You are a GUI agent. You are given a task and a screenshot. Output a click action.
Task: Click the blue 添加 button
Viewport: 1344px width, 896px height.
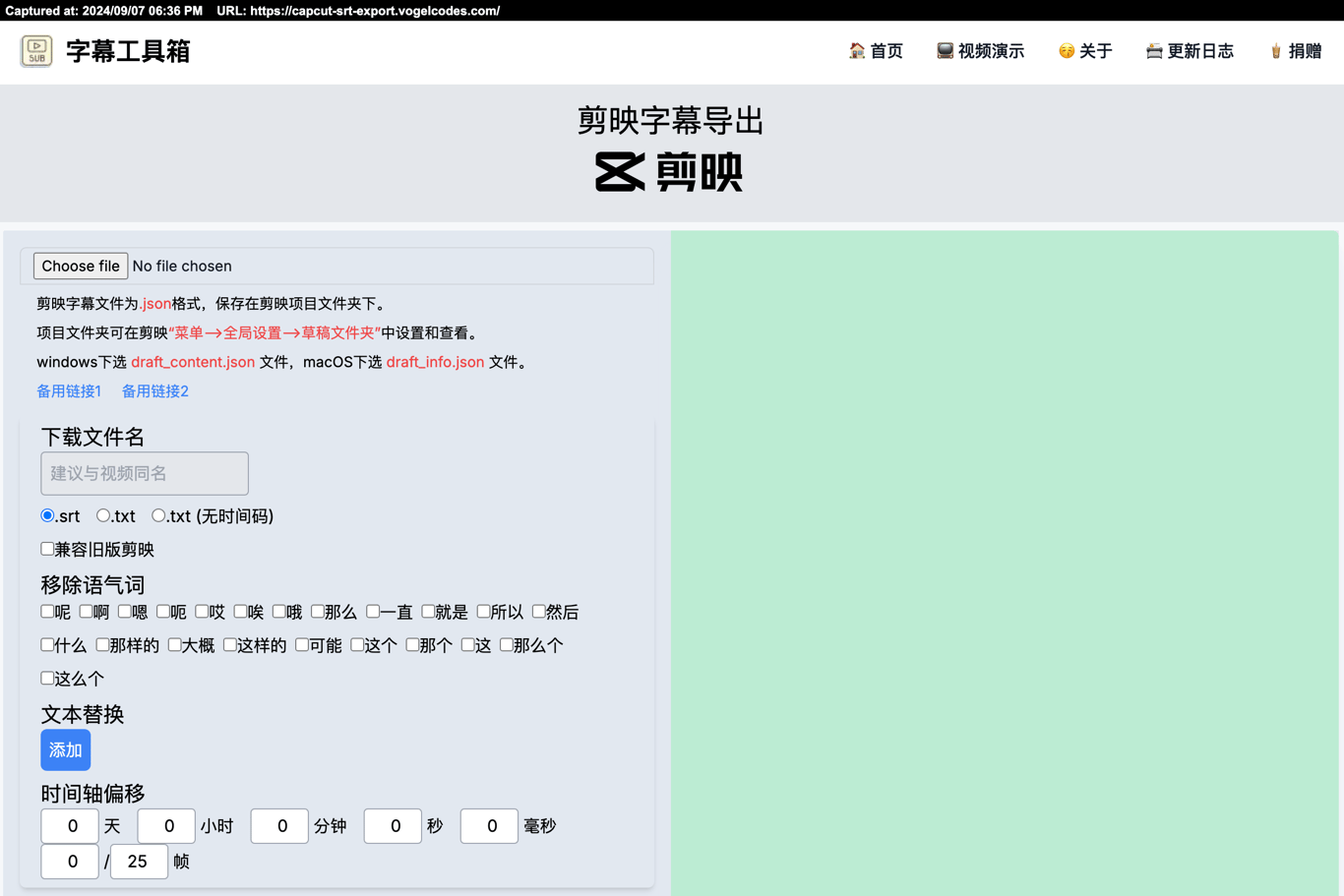[66, 750]
